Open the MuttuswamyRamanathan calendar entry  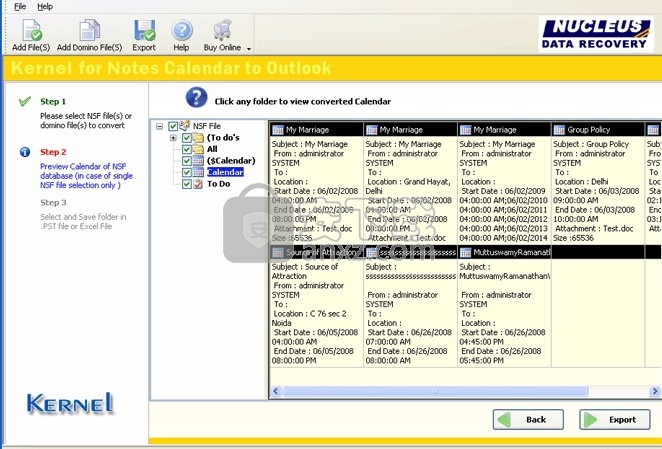click(504, 306)
